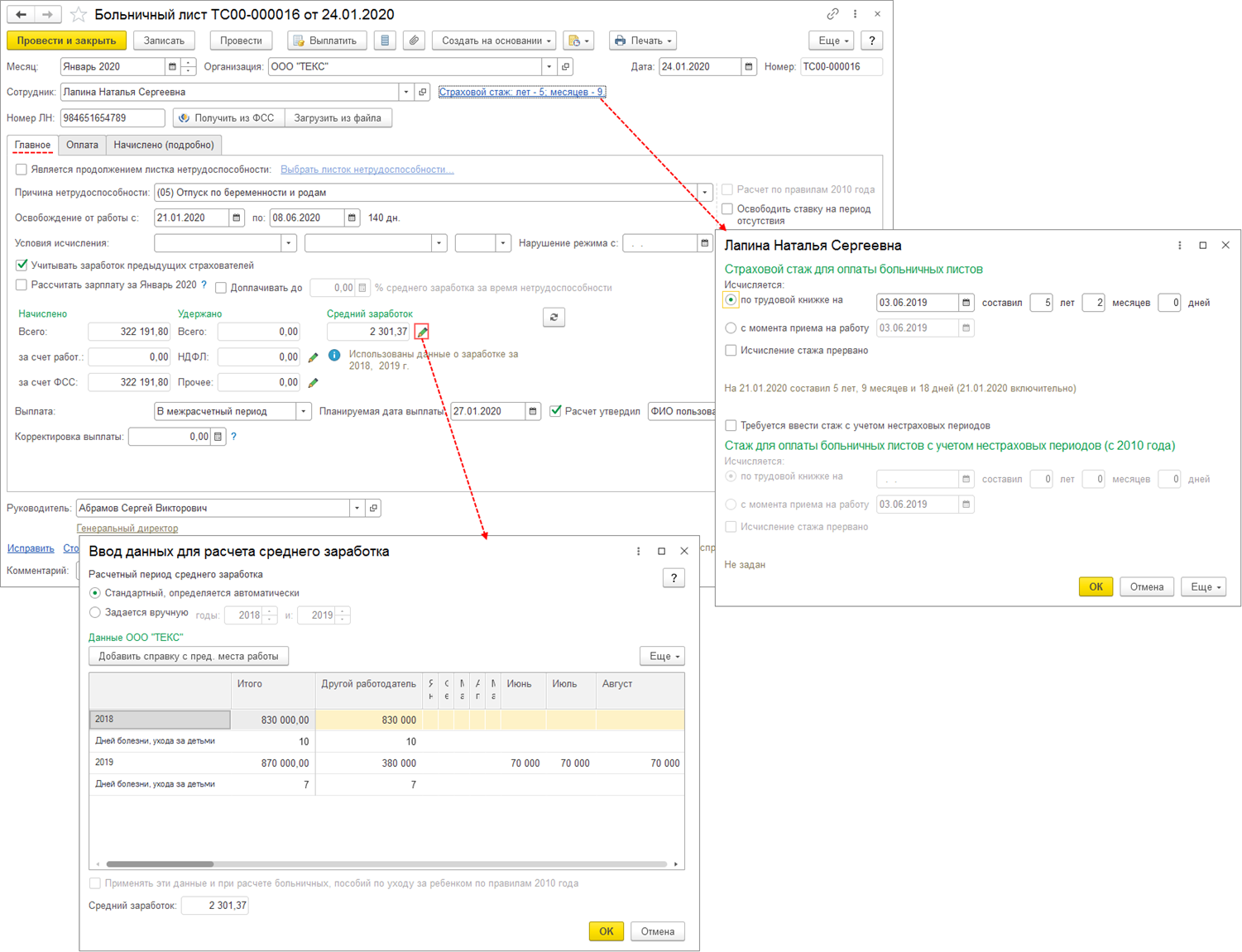Click the green pencil next to Средний заработок
The width and height of the screenshot is (1242, 952).
[422, 332]
